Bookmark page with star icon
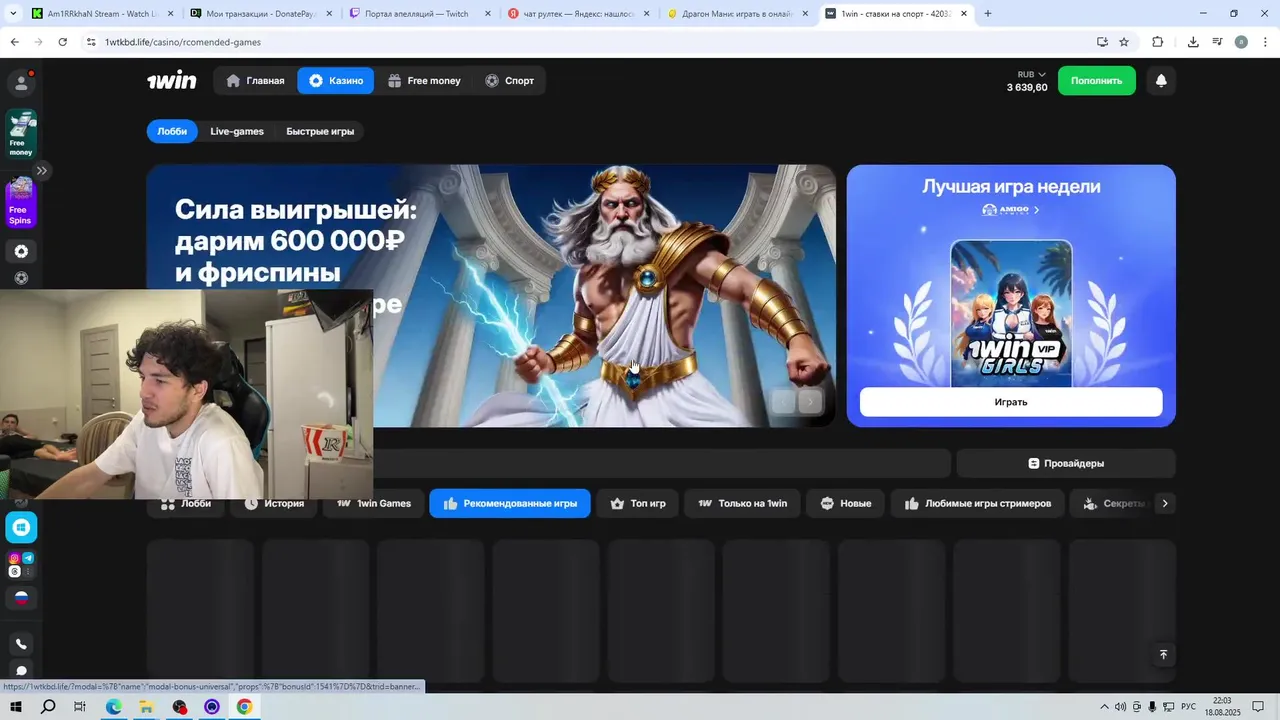This screenshot has height=720, width=1280. pos(1124,42)
